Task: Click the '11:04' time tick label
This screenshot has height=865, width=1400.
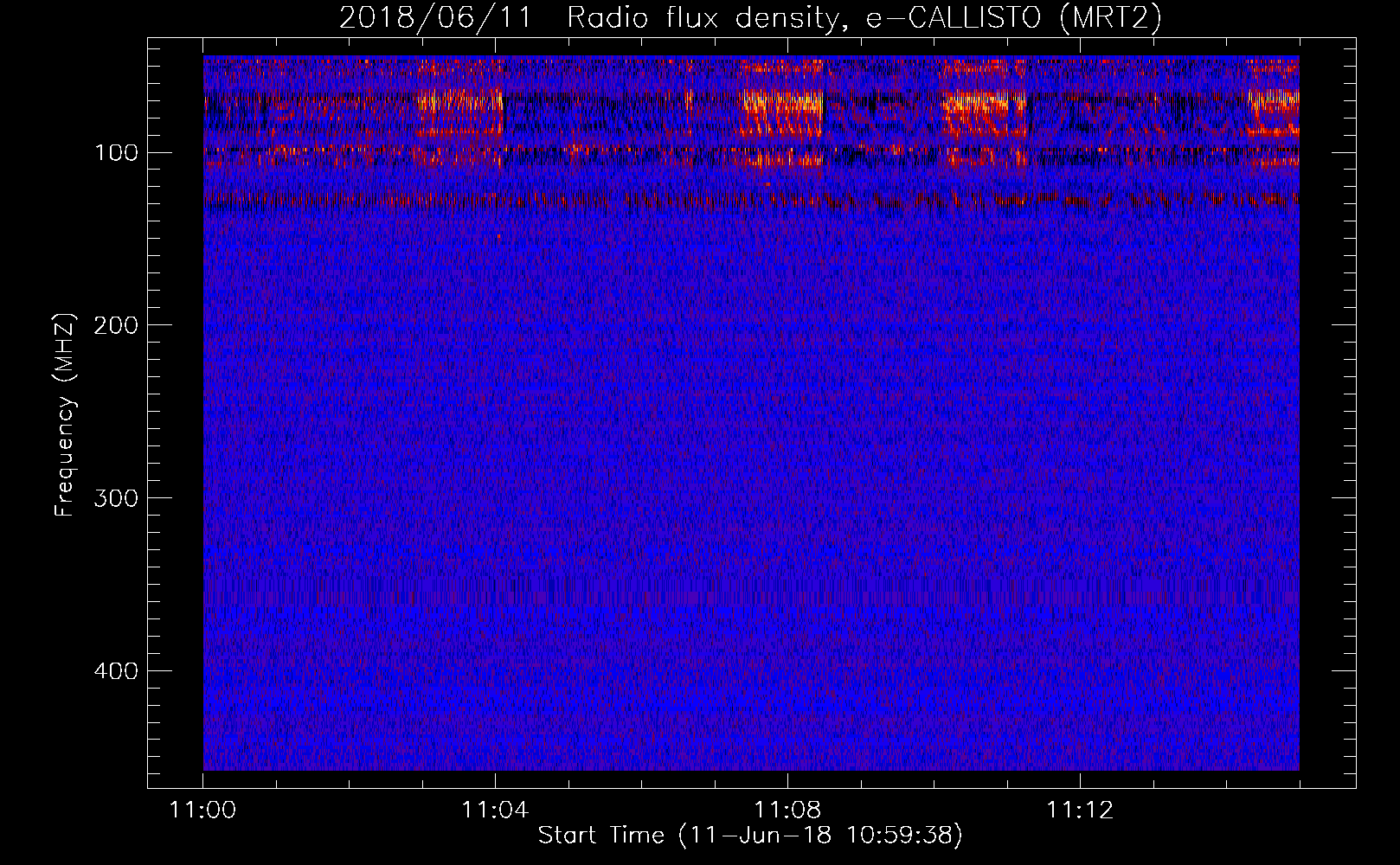Action: [495, 811]
